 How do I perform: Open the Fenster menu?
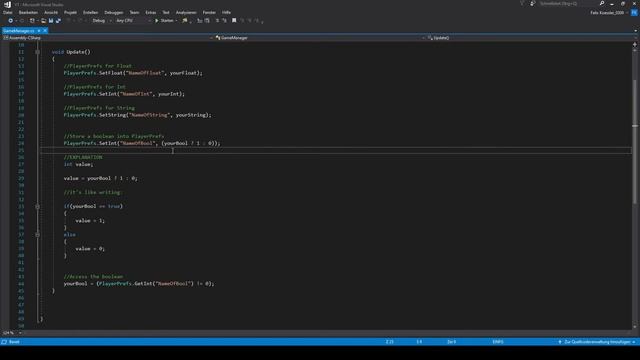click(x=209, y=13)
